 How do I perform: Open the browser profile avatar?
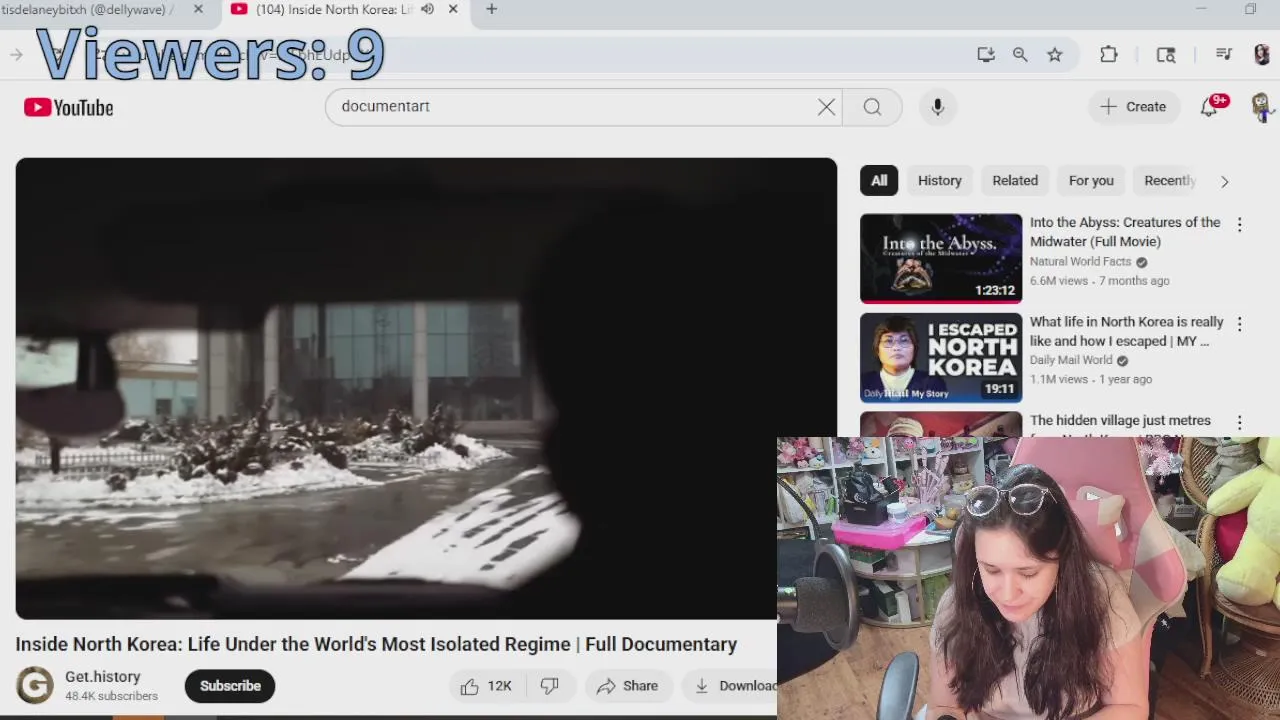1262,55
